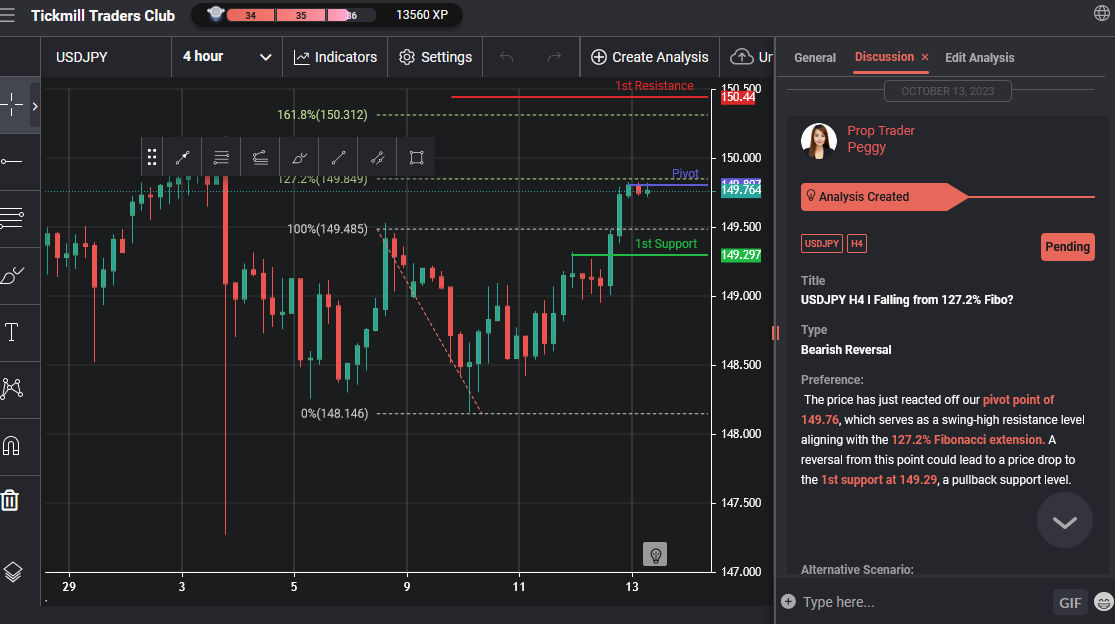Switch to the General tab

coord(815,58)
